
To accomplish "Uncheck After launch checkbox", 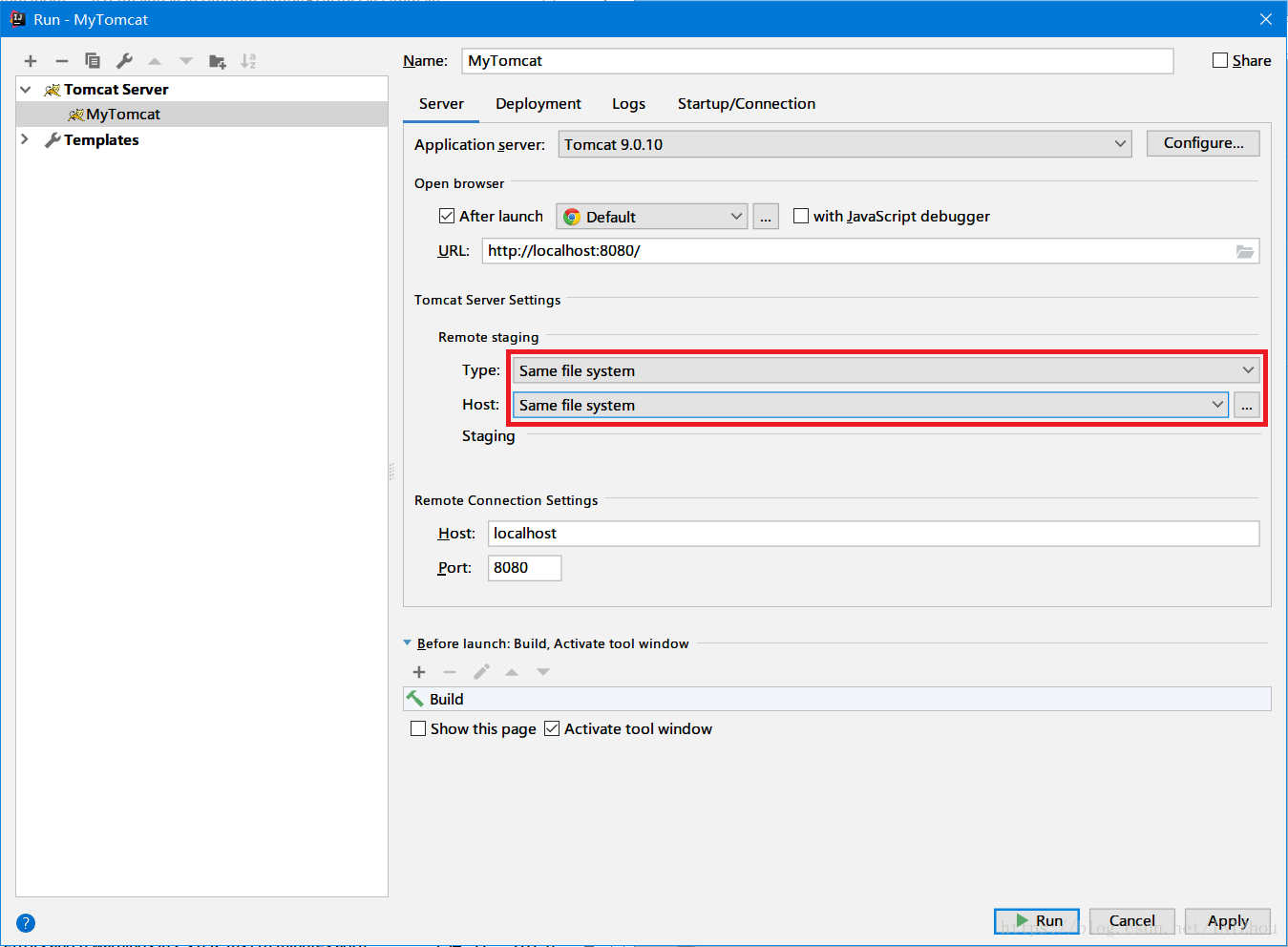I will (x=447, y=216).
